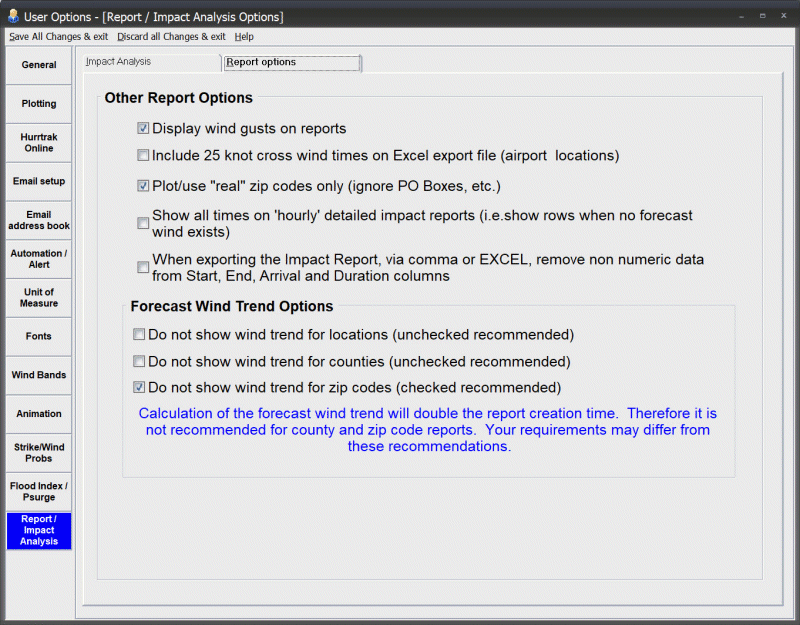Image resolution: width=800 pixels, height=625 pixels.
Task: Select the Report options tab
Action: (x=292, y=63)
